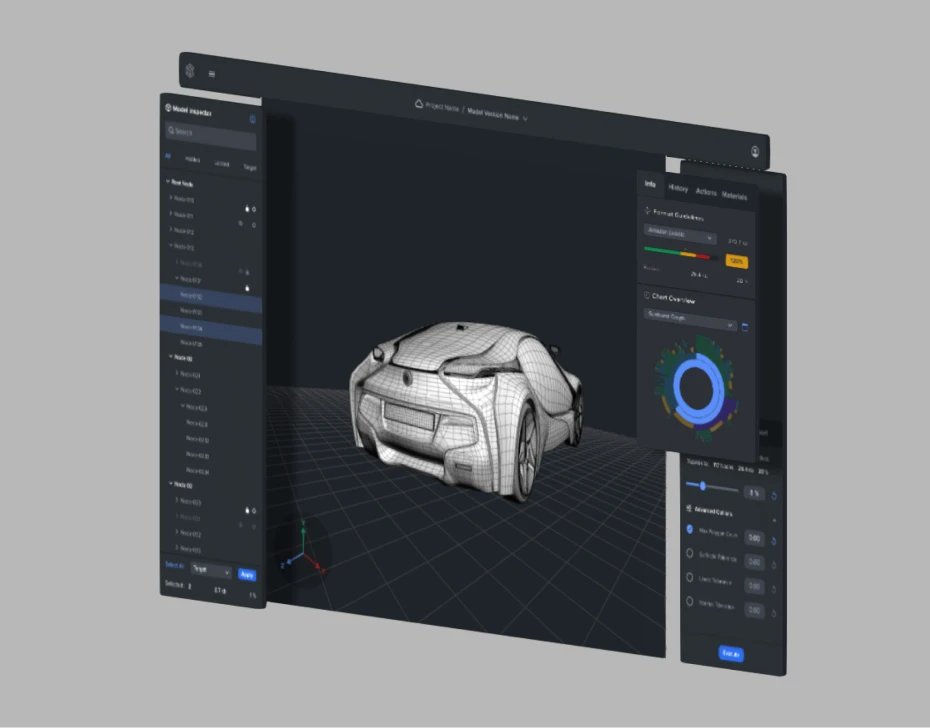This screenshot has width=930, height=728.
Task: Click the 0% reduction value field
Action: (753, 492)
